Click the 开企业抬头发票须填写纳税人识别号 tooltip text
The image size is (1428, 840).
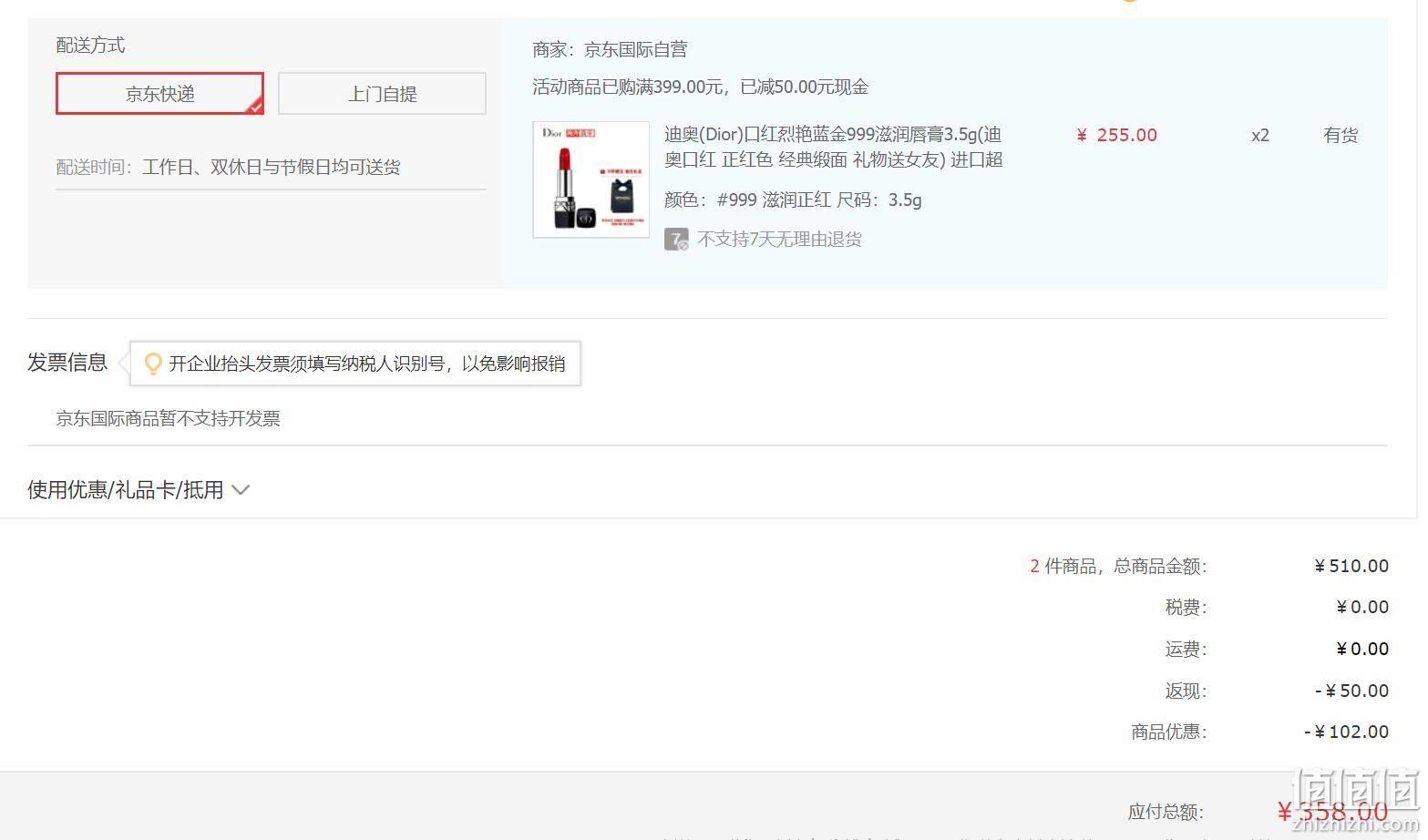[366, 364]
